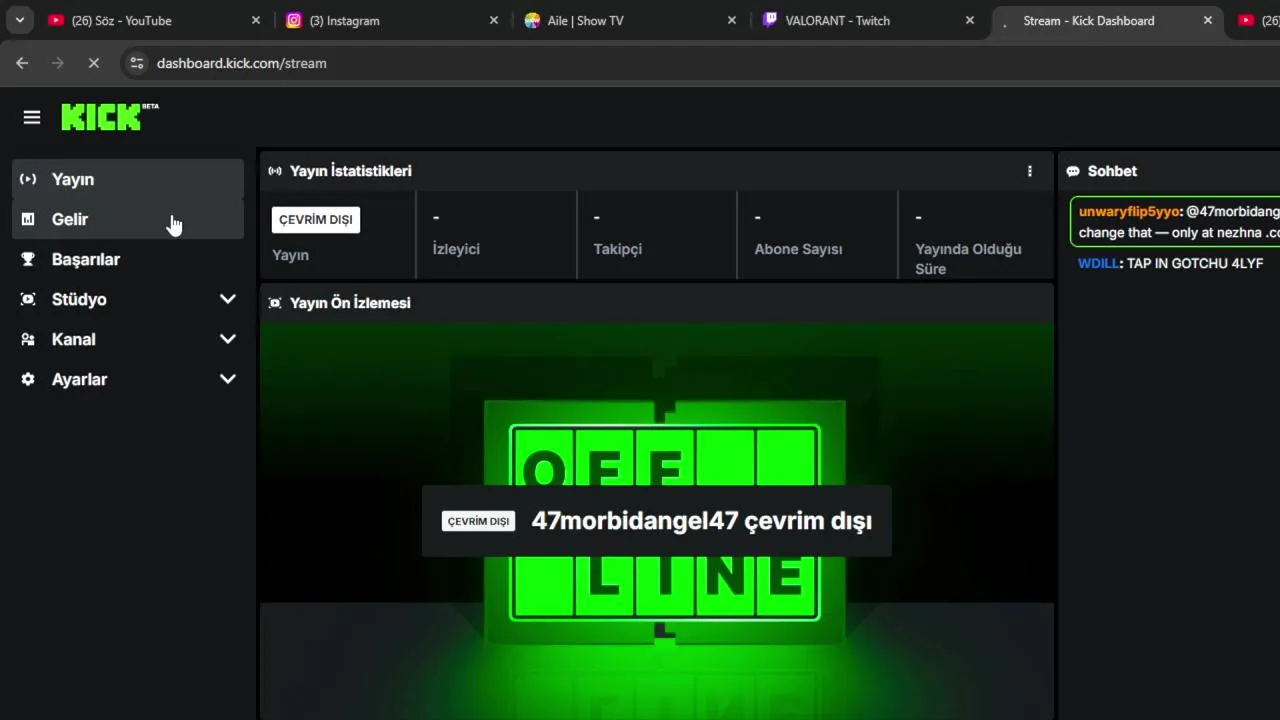The width and height of the screenshot is (1280, 720).
Task: Open the Yayın İstatistikleri three-dot menu
Action: [1030, 171]
